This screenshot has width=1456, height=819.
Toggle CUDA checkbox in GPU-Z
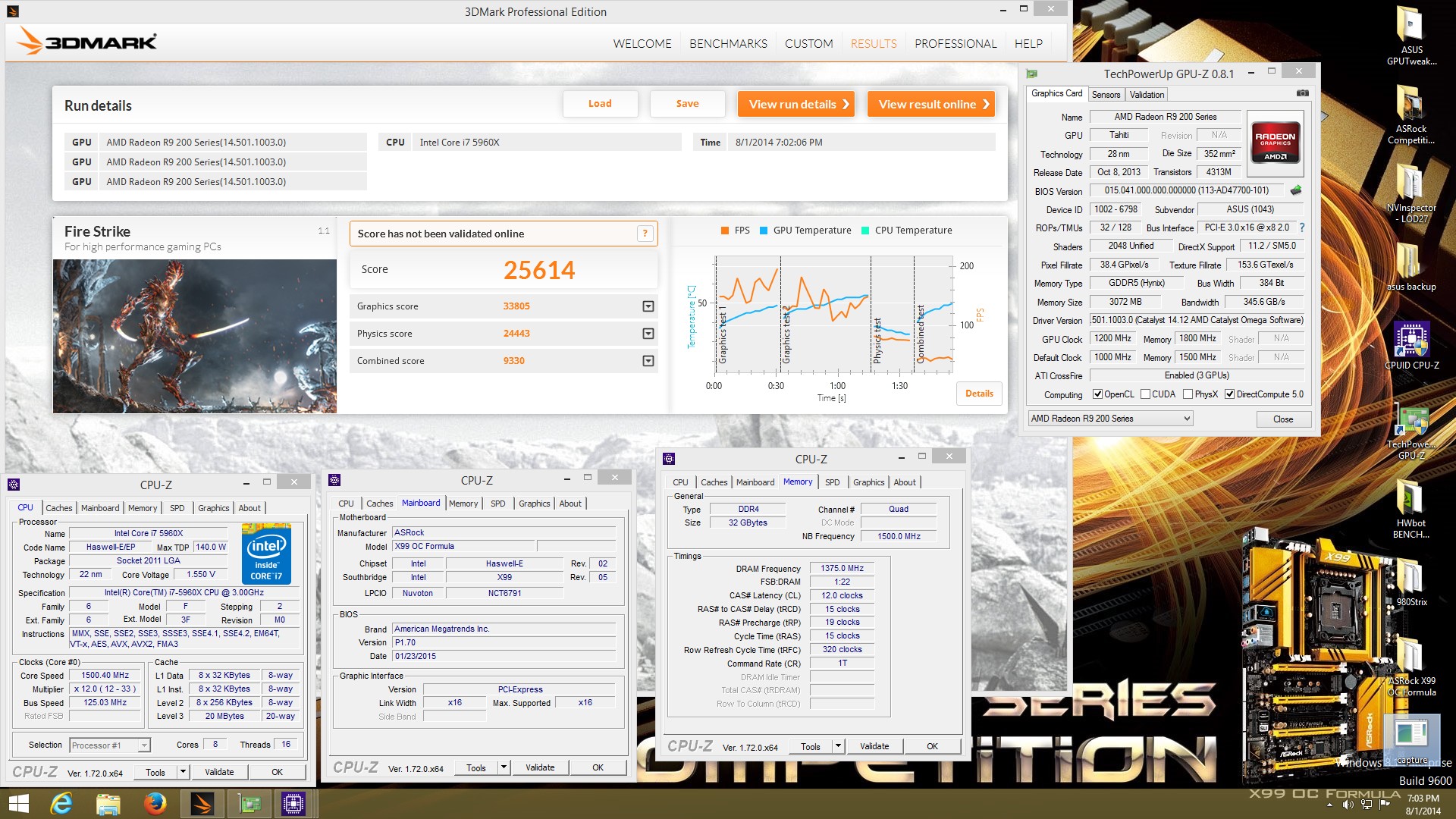pyautogui.click(x=1145, y=394)
